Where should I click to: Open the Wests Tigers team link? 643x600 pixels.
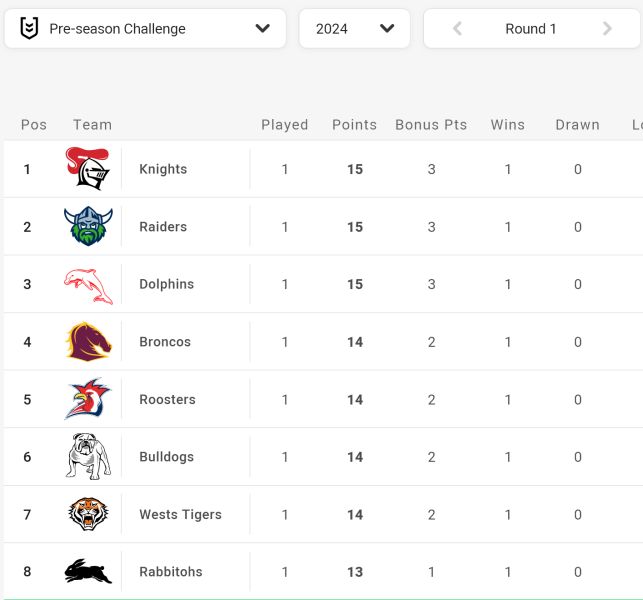pos(180,514)
